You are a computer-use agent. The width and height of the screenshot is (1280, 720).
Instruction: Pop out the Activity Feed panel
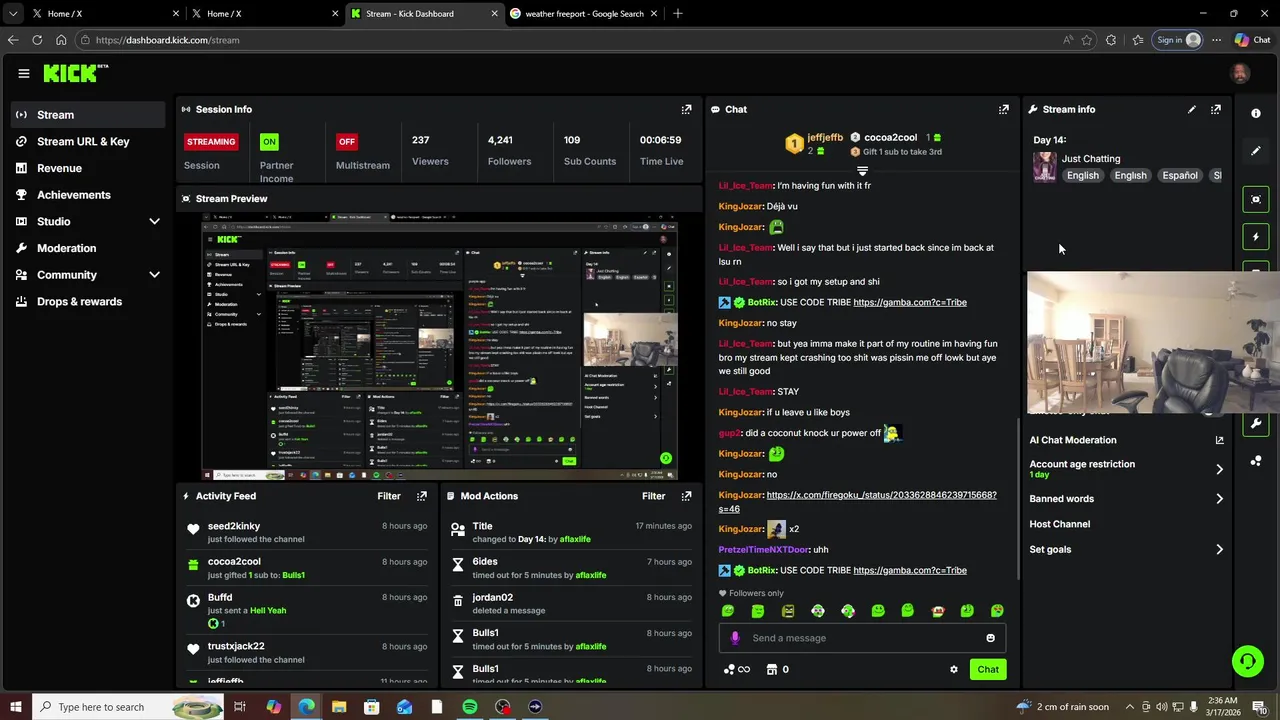422,496
